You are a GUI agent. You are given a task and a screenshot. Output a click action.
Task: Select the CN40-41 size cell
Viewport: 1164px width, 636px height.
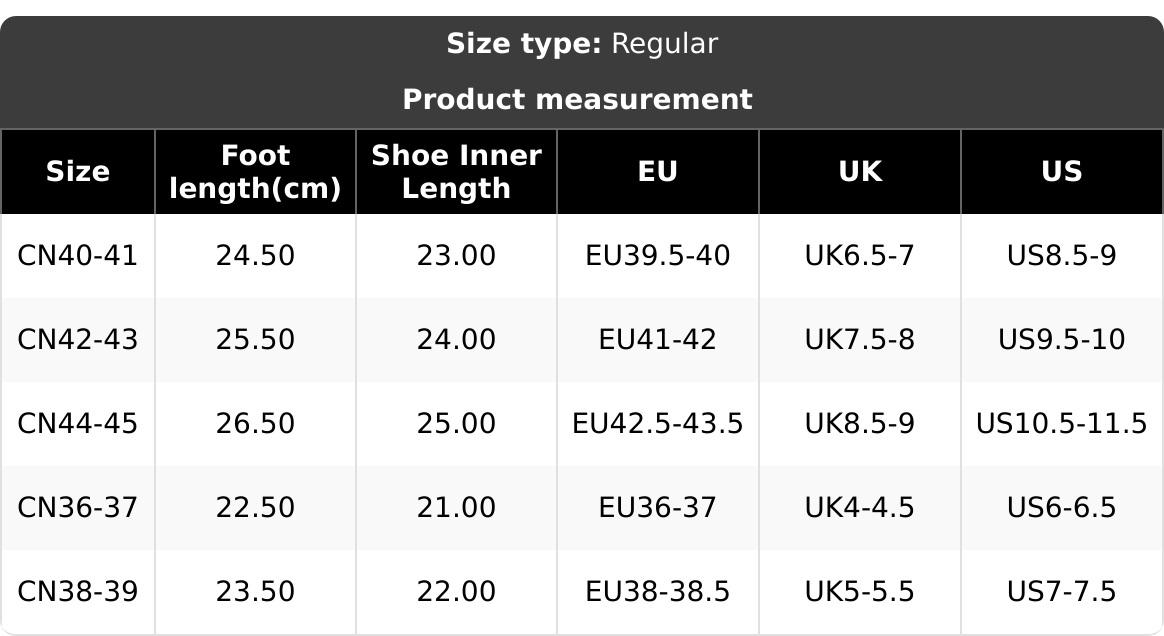tap(78, 256)
